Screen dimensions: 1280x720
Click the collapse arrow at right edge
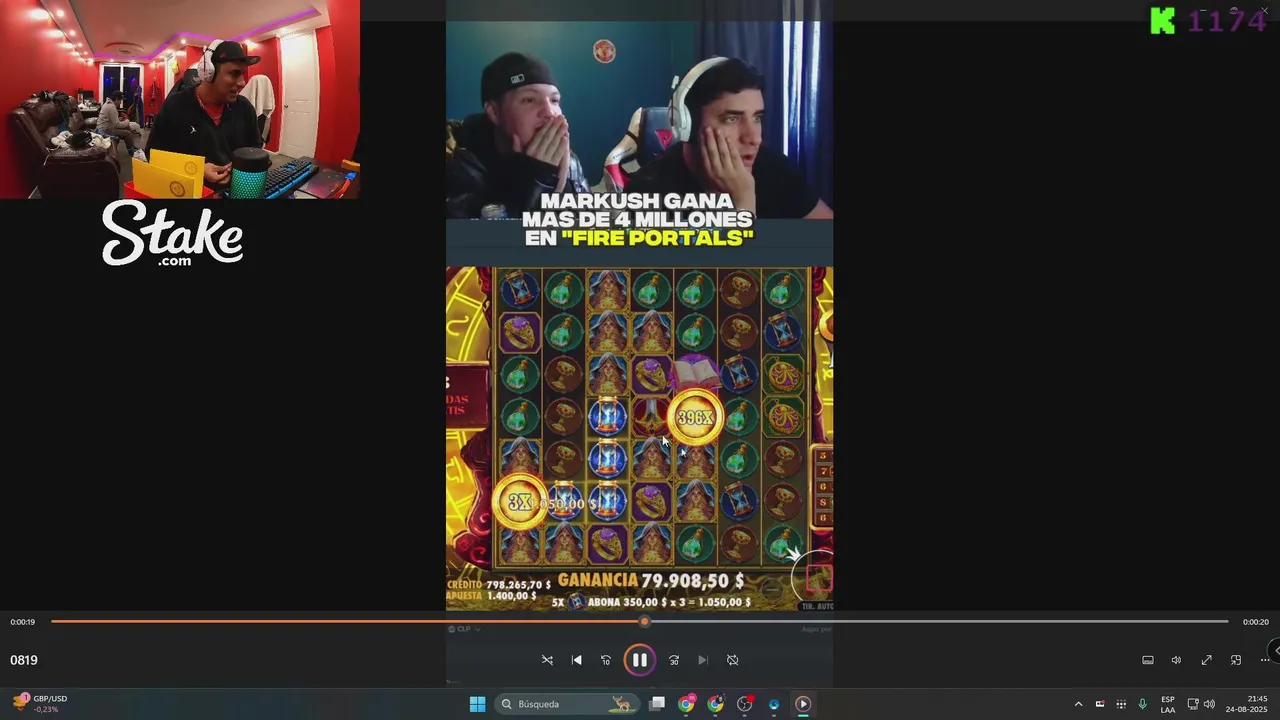(x=1275, y=650)
